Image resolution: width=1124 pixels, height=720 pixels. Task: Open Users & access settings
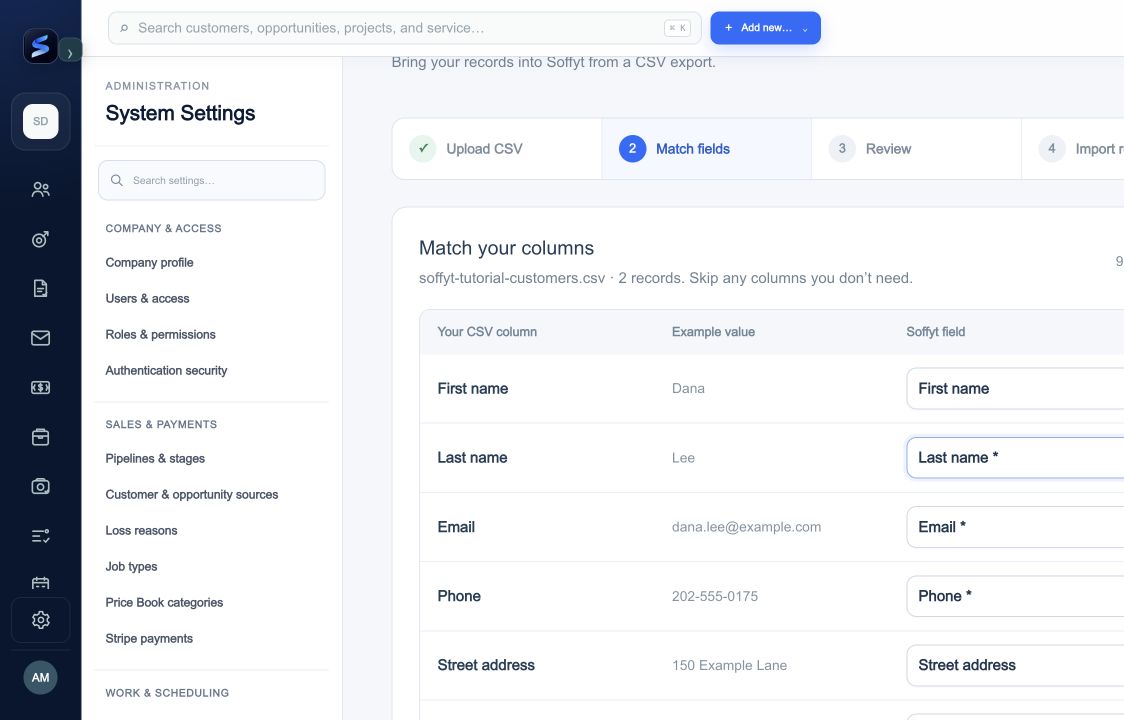click(x=147, y=298)
